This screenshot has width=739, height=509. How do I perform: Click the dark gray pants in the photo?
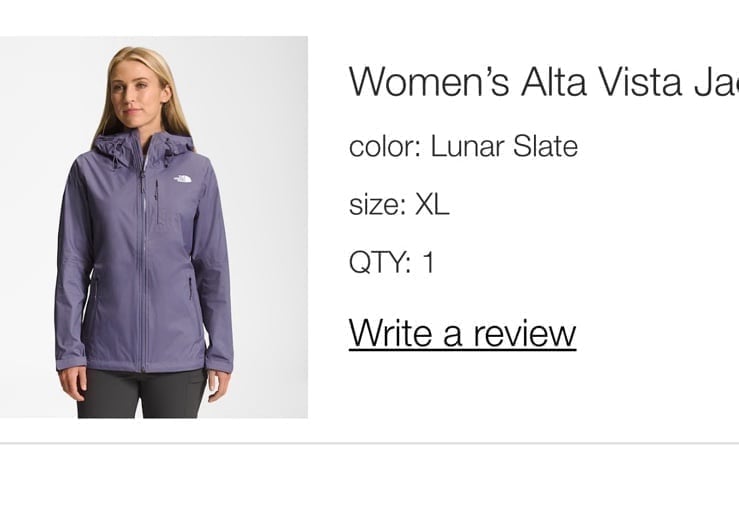[x=141, y=394]
